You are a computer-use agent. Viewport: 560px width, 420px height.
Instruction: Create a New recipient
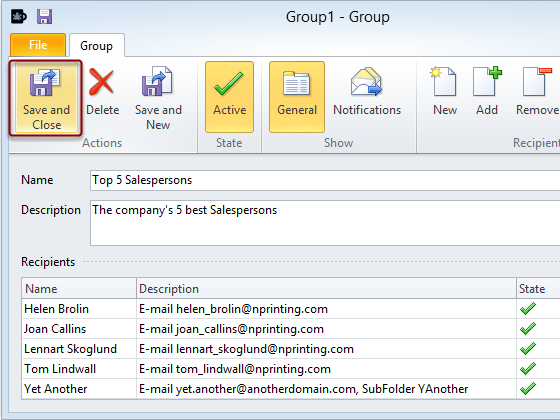pos(445,97)
